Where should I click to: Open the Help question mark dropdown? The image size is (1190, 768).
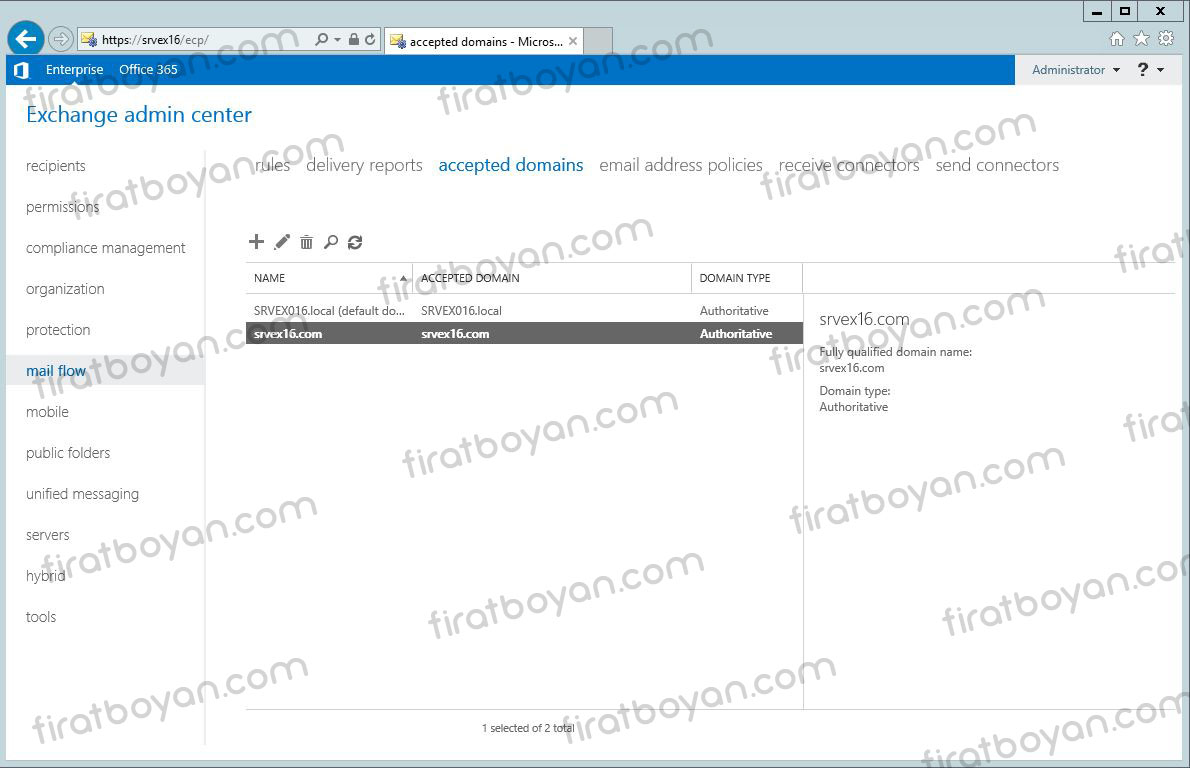(x=1150, y=70)
